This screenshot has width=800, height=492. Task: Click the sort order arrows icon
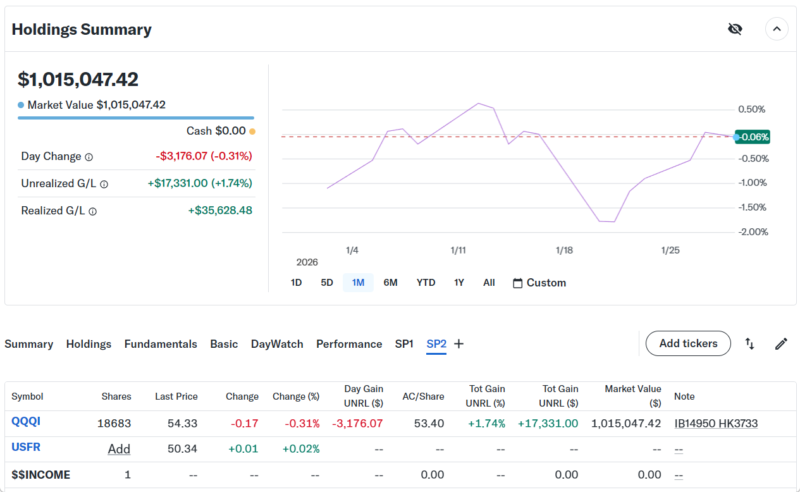[750, 344]
